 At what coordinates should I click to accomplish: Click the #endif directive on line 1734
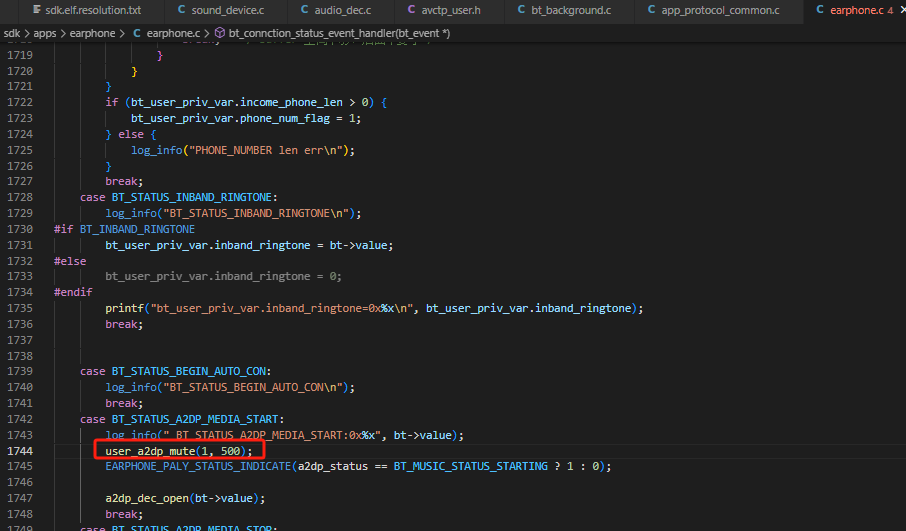[x=73, y=292]
